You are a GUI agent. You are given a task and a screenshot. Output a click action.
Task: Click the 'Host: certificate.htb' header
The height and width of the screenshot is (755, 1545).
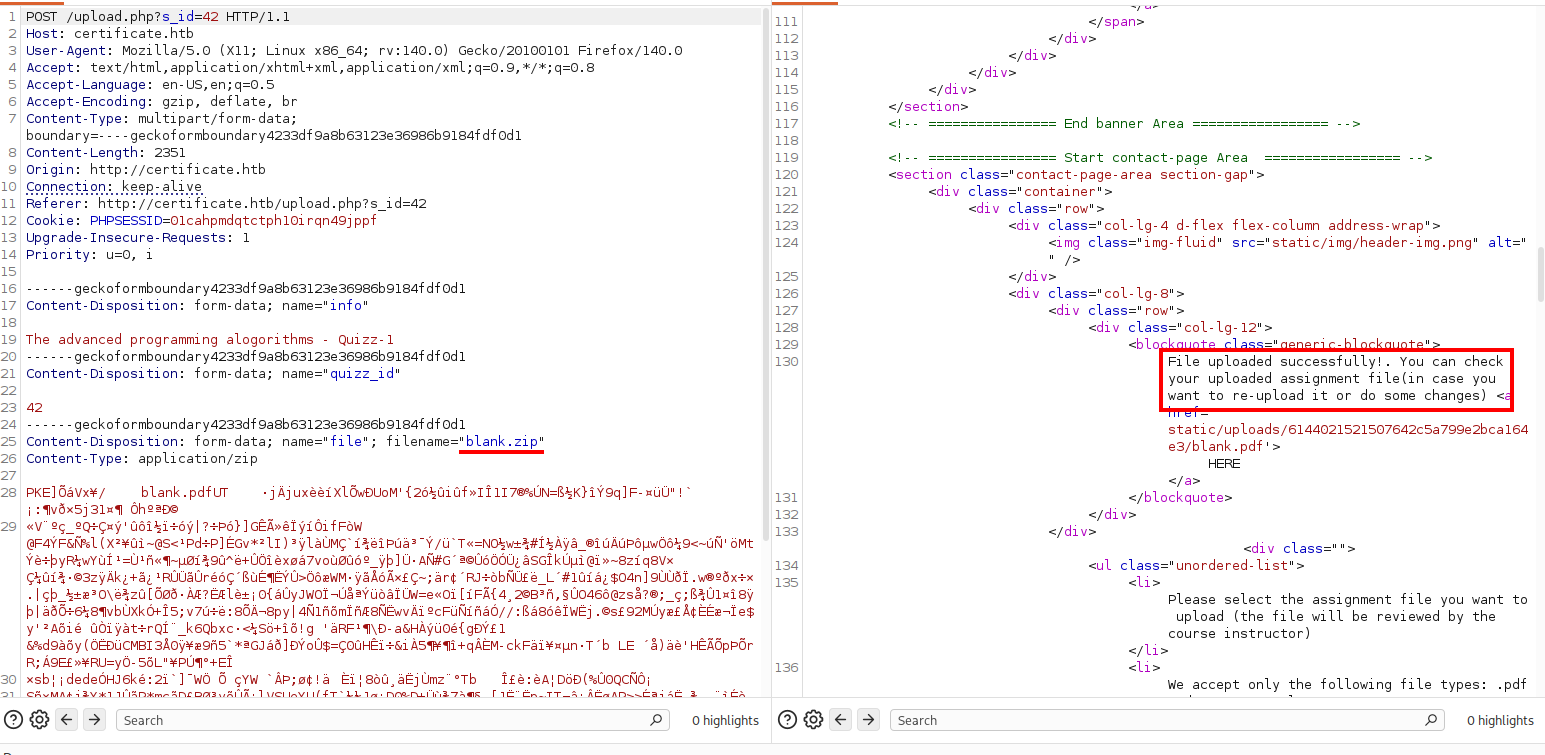pyautogui.click(x=110, y=34)
